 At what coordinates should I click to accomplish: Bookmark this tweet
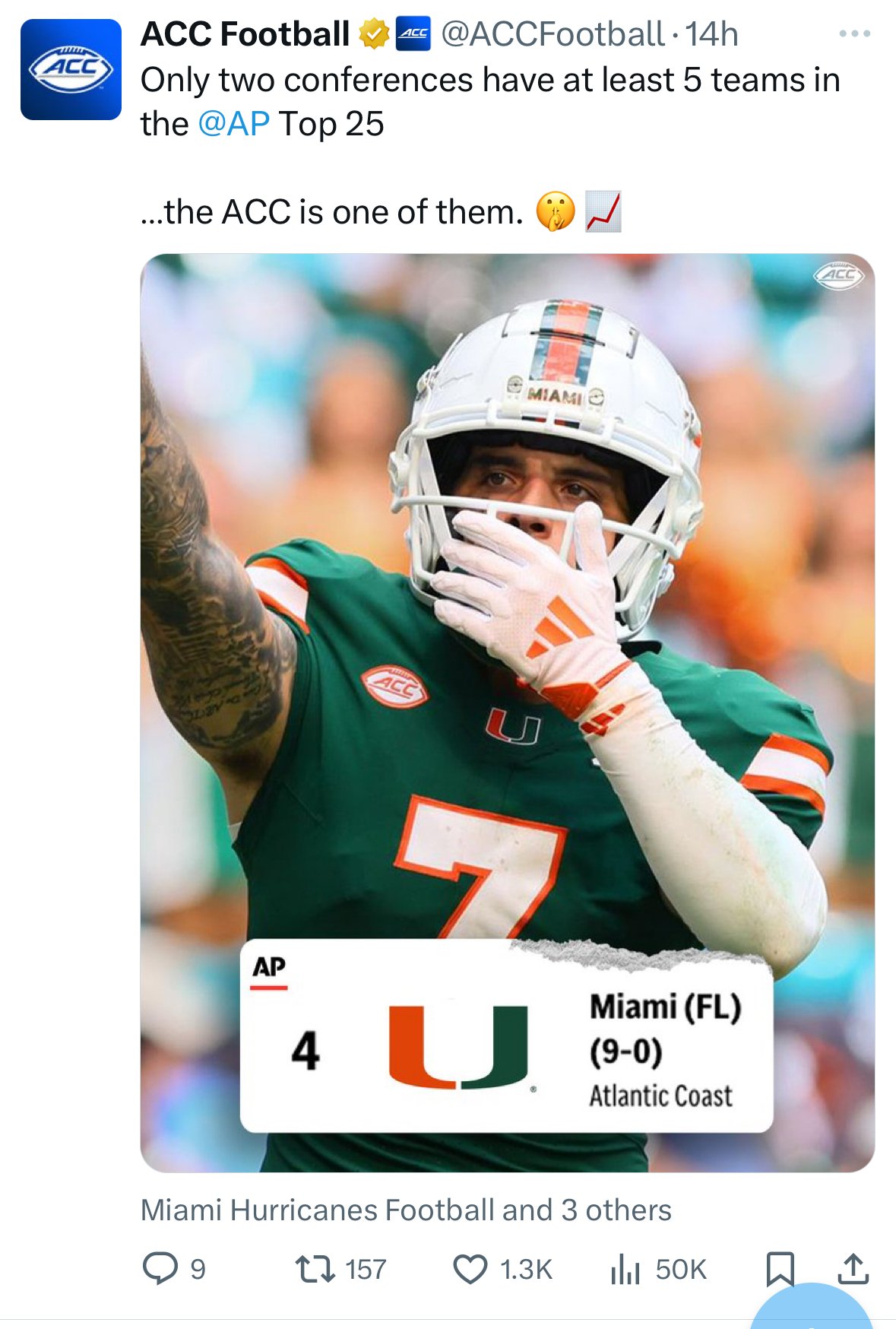click(780, 1269)
